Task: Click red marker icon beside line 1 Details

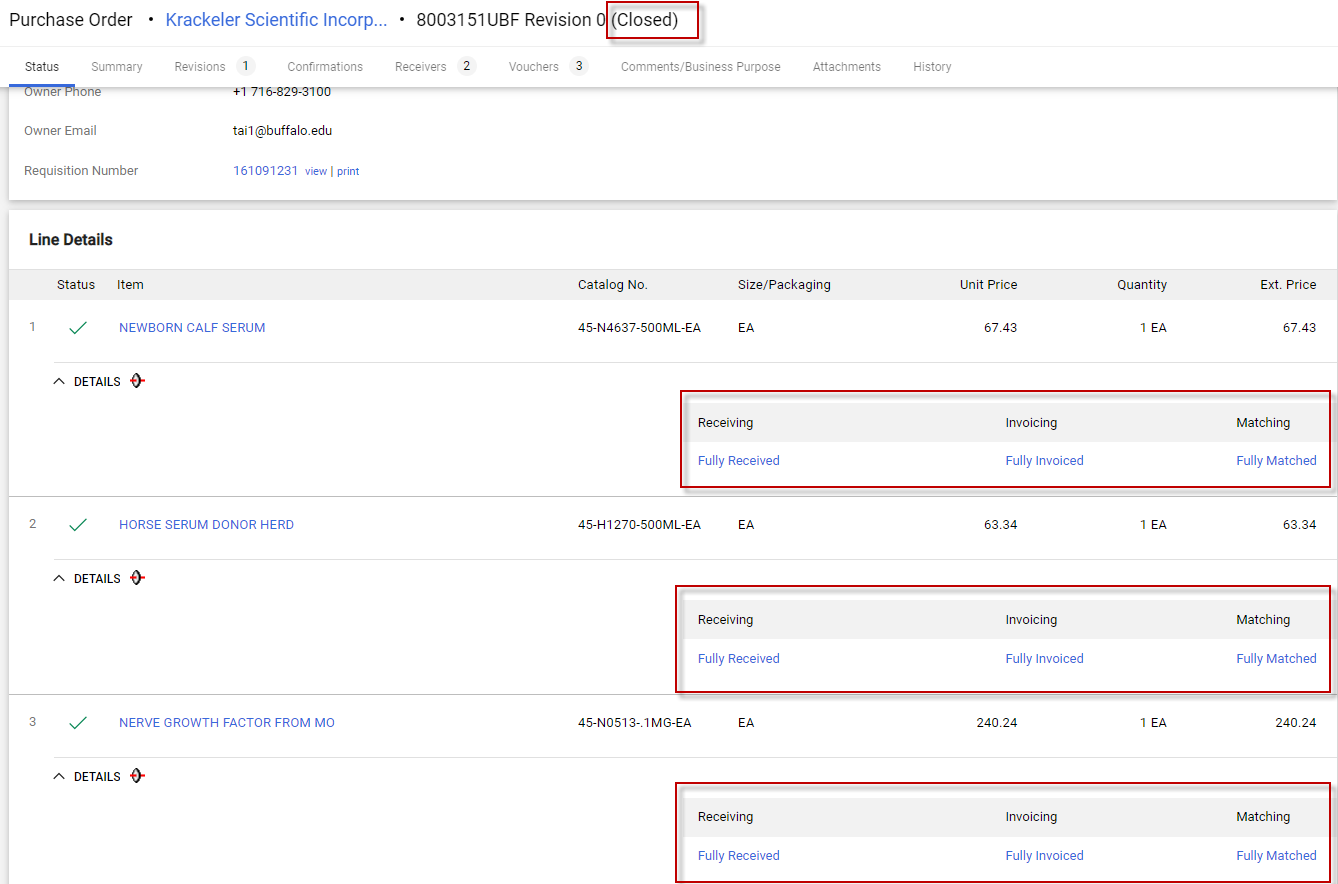Action: [138, 381]
